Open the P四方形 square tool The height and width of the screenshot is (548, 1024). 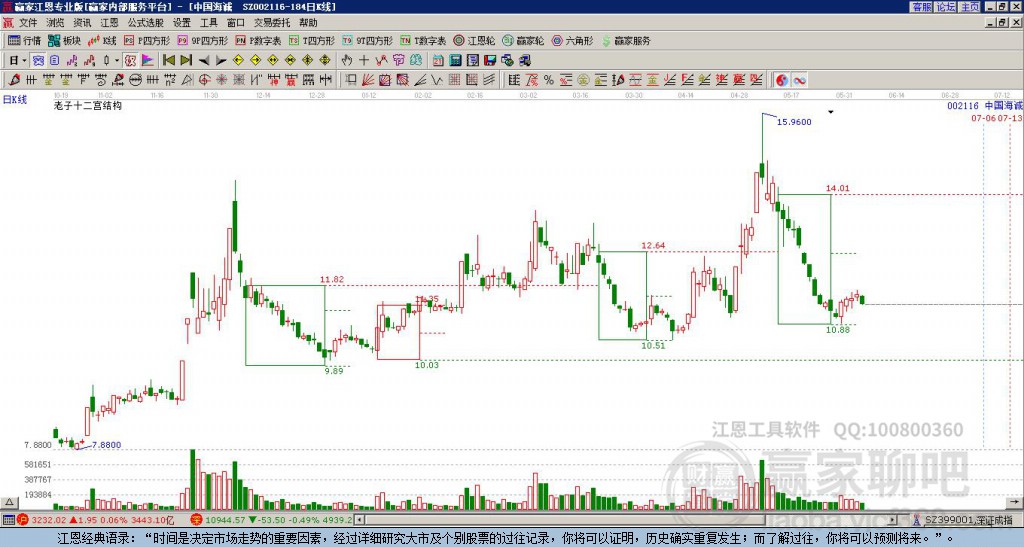pyautogui.click(x=147, y=40)
